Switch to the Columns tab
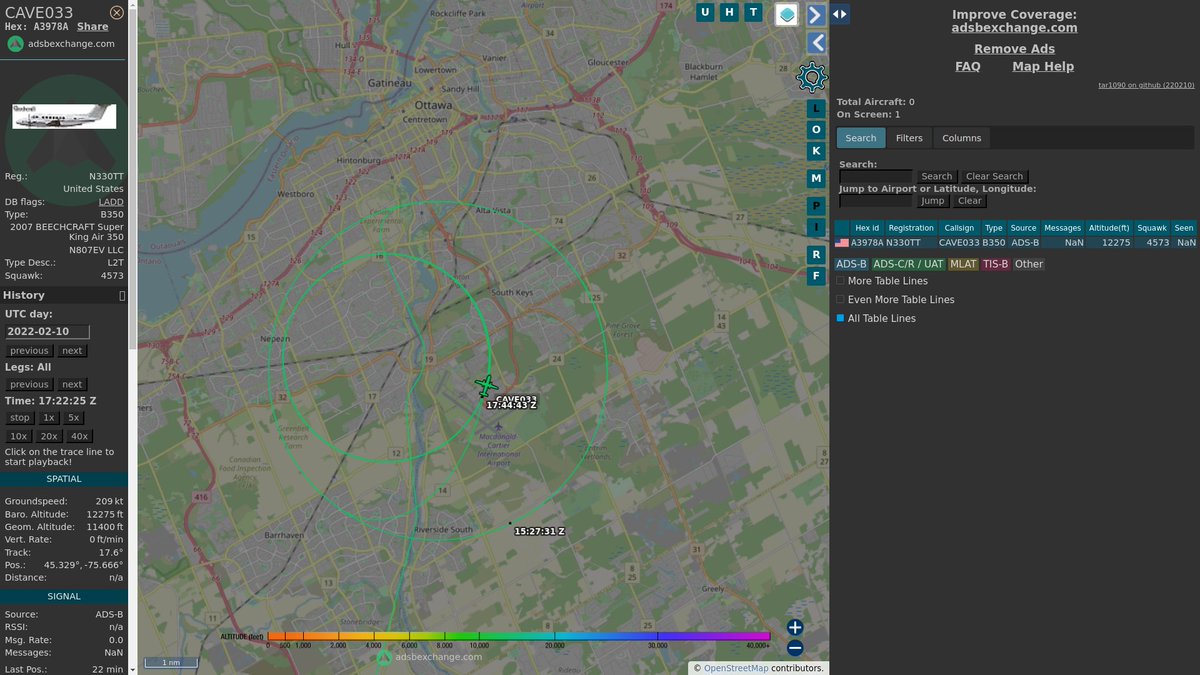The height and width of the screenshot is (675, 1200). click(x=962, y=138)
